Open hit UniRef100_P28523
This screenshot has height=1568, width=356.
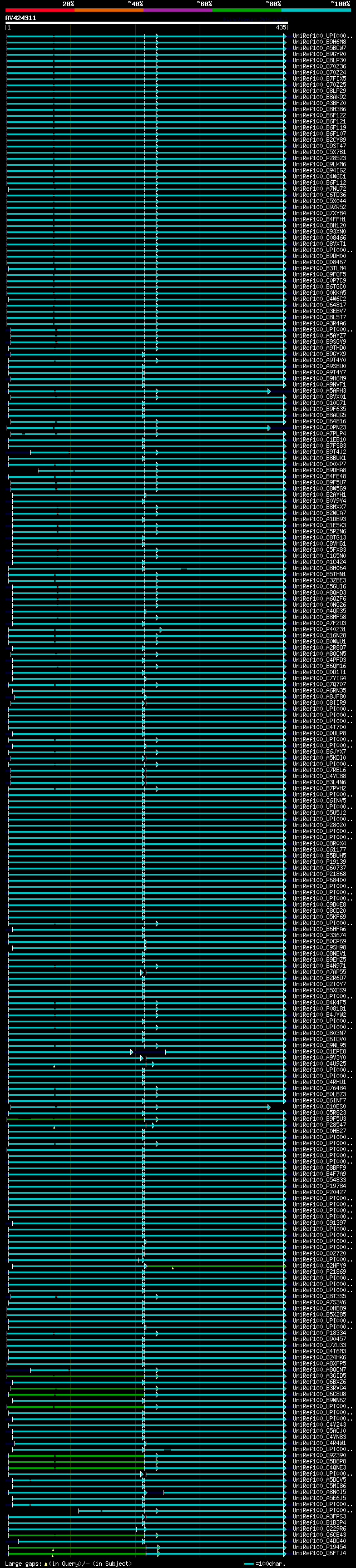click(x=319, y=159)
